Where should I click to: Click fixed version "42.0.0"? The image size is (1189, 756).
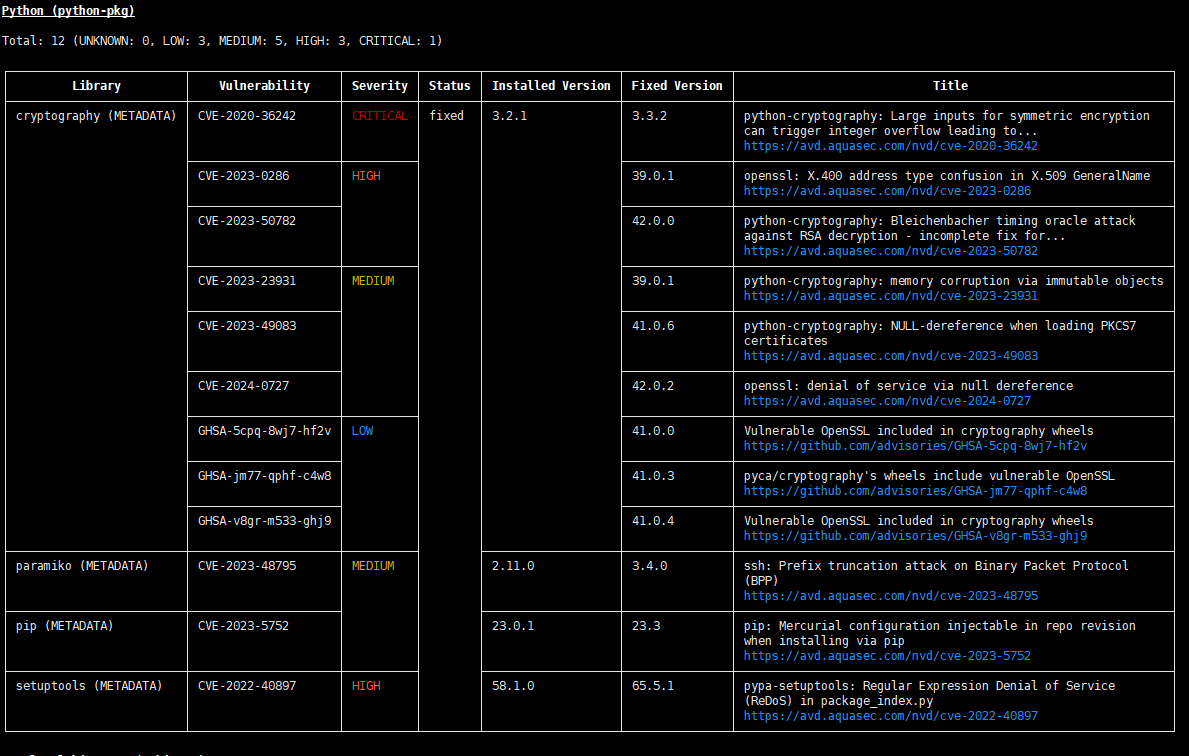coord(653,221)
